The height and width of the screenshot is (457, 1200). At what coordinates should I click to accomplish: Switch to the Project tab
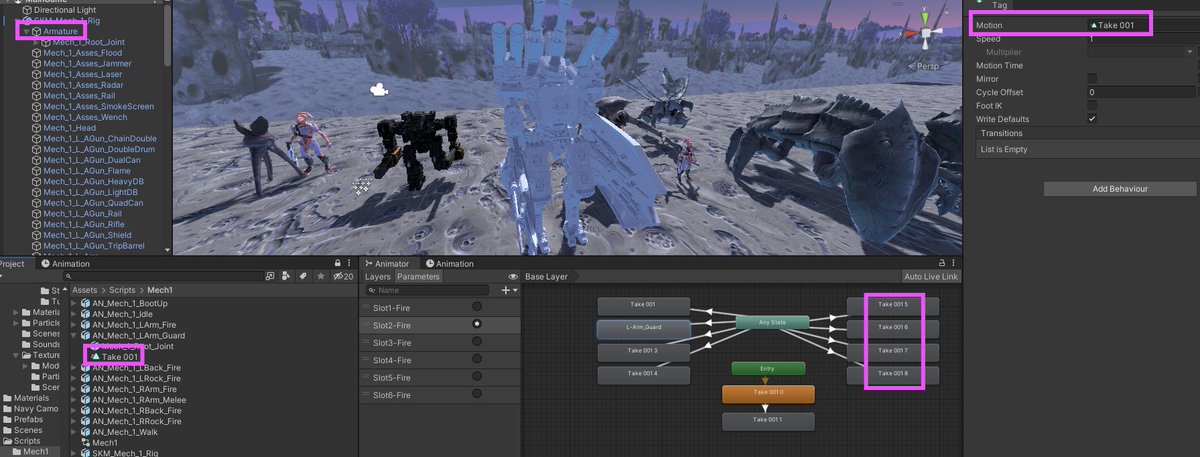pyautogui.click(x=11, y=264)
